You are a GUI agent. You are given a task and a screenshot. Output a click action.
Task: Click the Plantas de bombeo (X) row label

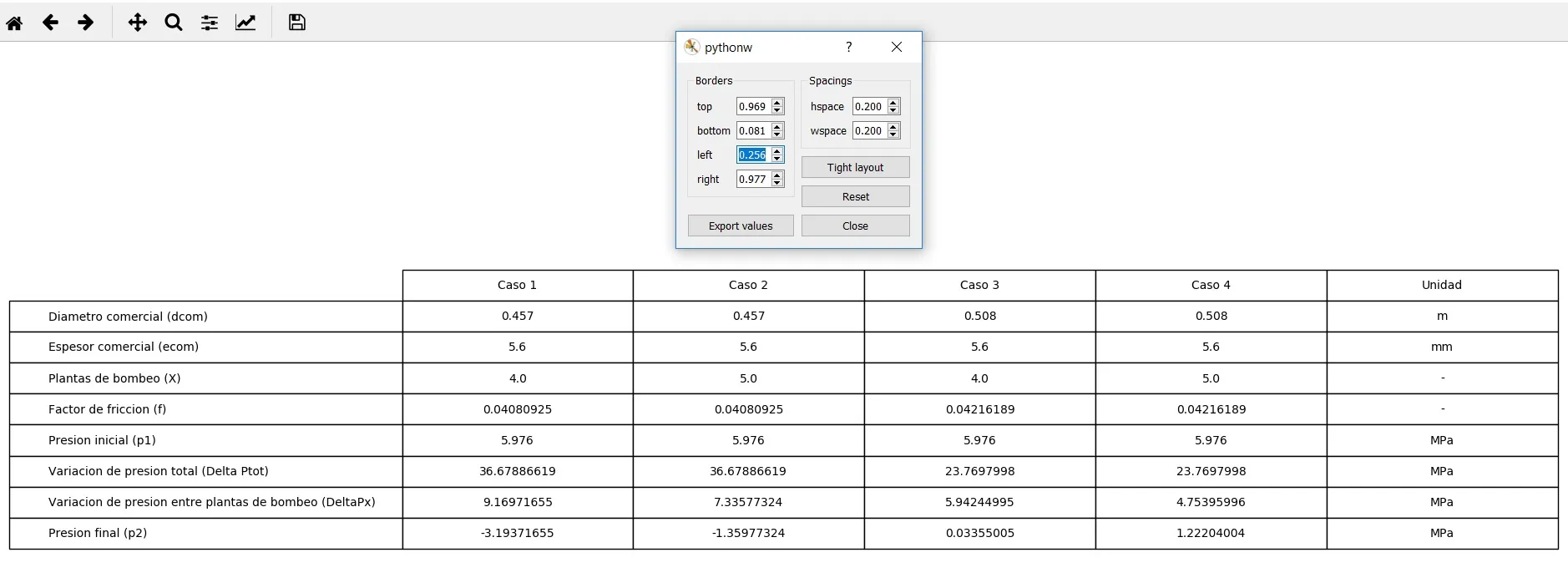point(114,378)
